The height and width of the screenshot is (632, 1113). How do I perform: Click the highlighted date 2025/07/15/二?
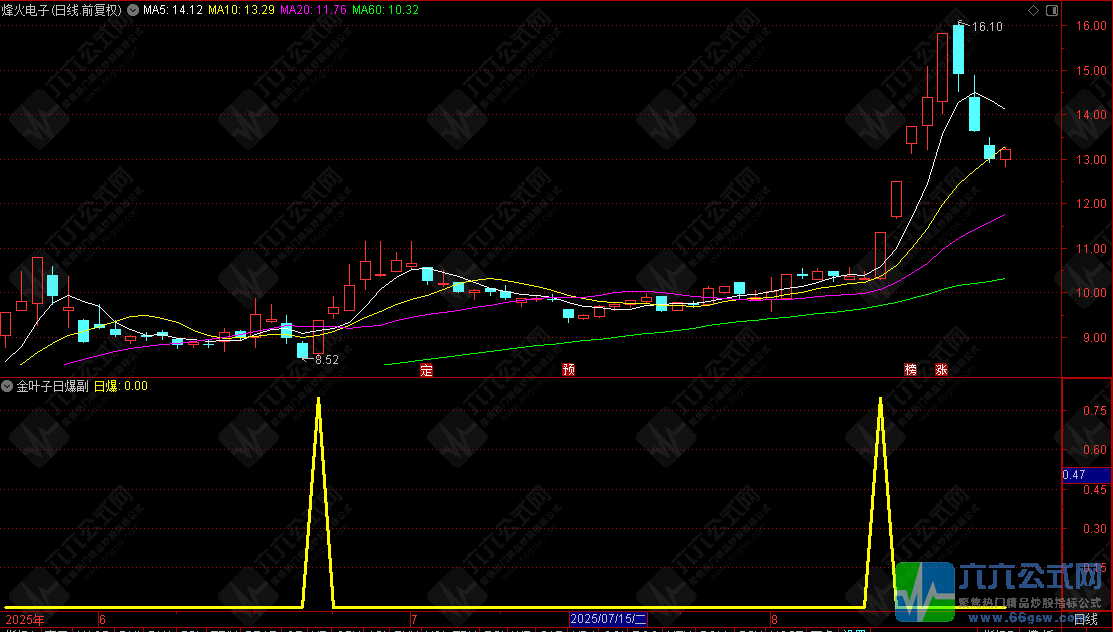tap(608, 619)
